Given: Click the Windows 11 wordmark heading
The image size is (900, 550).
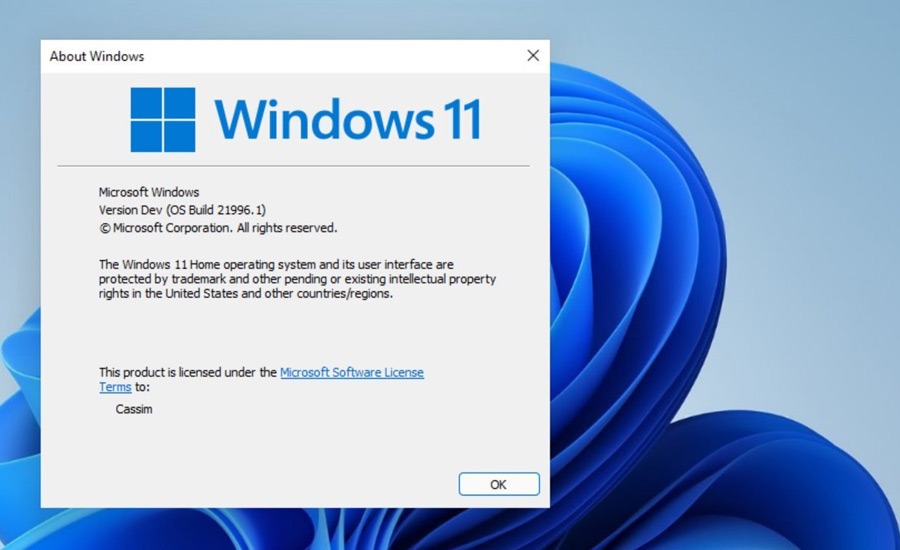Looking at the screenshot, I should pyautogui.click(x=348, y=119).
